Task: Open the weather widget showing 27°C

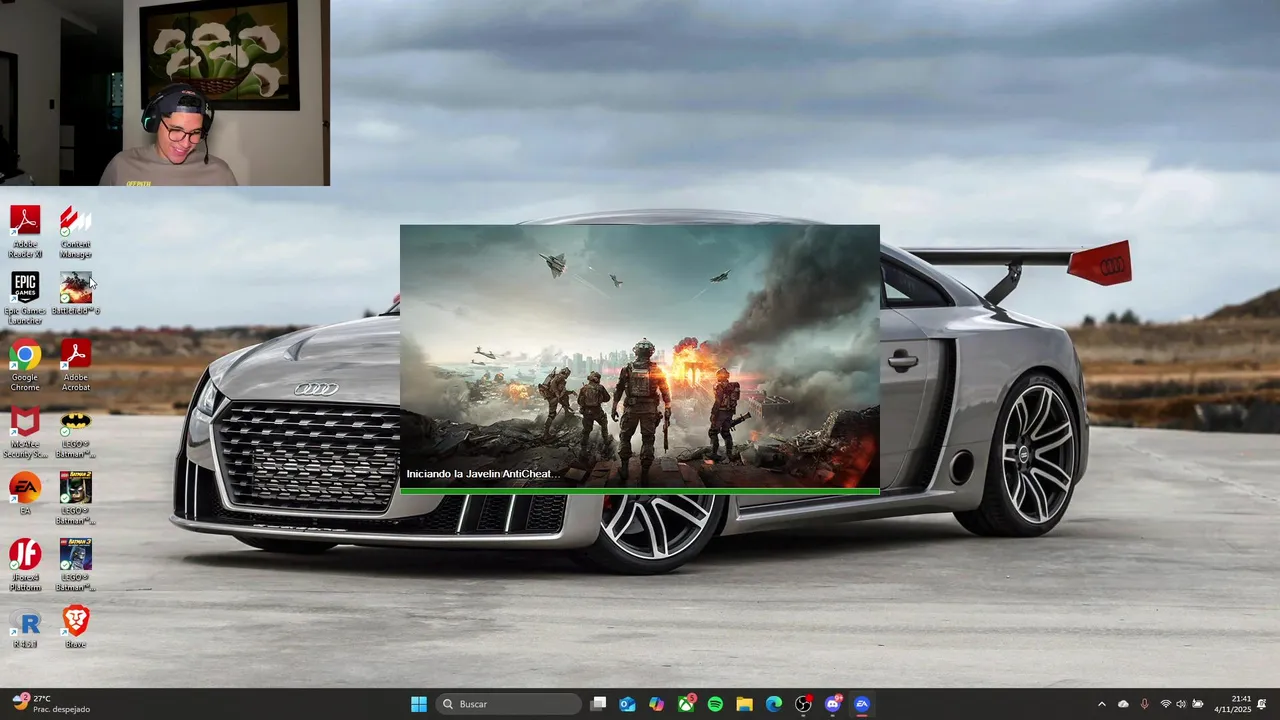Action: tap(50, 704)
